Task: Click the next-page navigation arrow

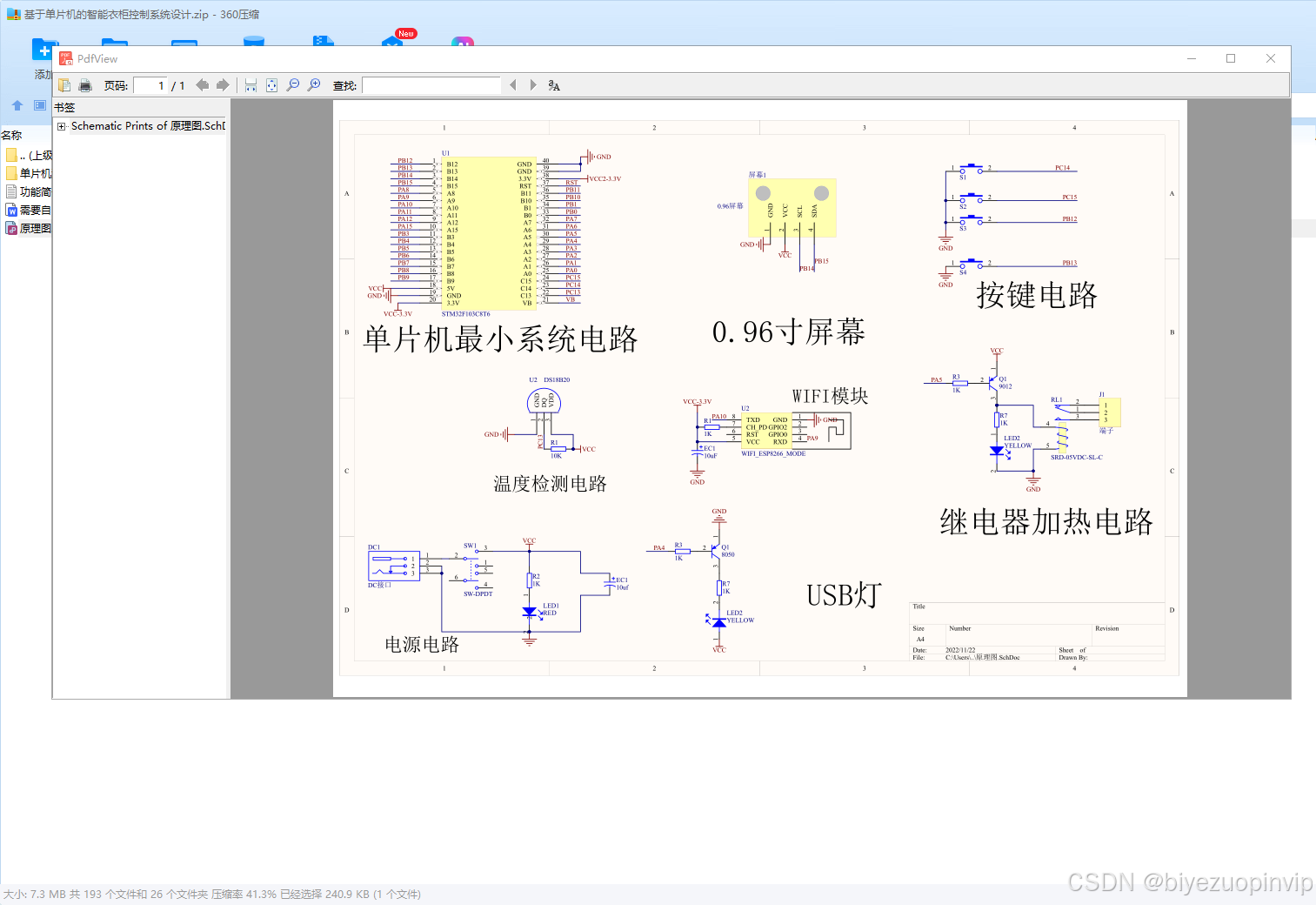Action: click(x=223, y=84)
